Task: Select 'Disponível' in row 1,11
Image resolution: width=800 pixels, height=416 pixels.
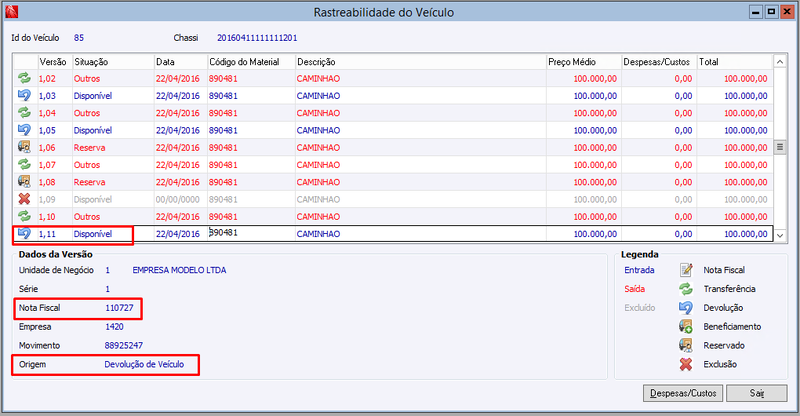Action: [92, 234]
